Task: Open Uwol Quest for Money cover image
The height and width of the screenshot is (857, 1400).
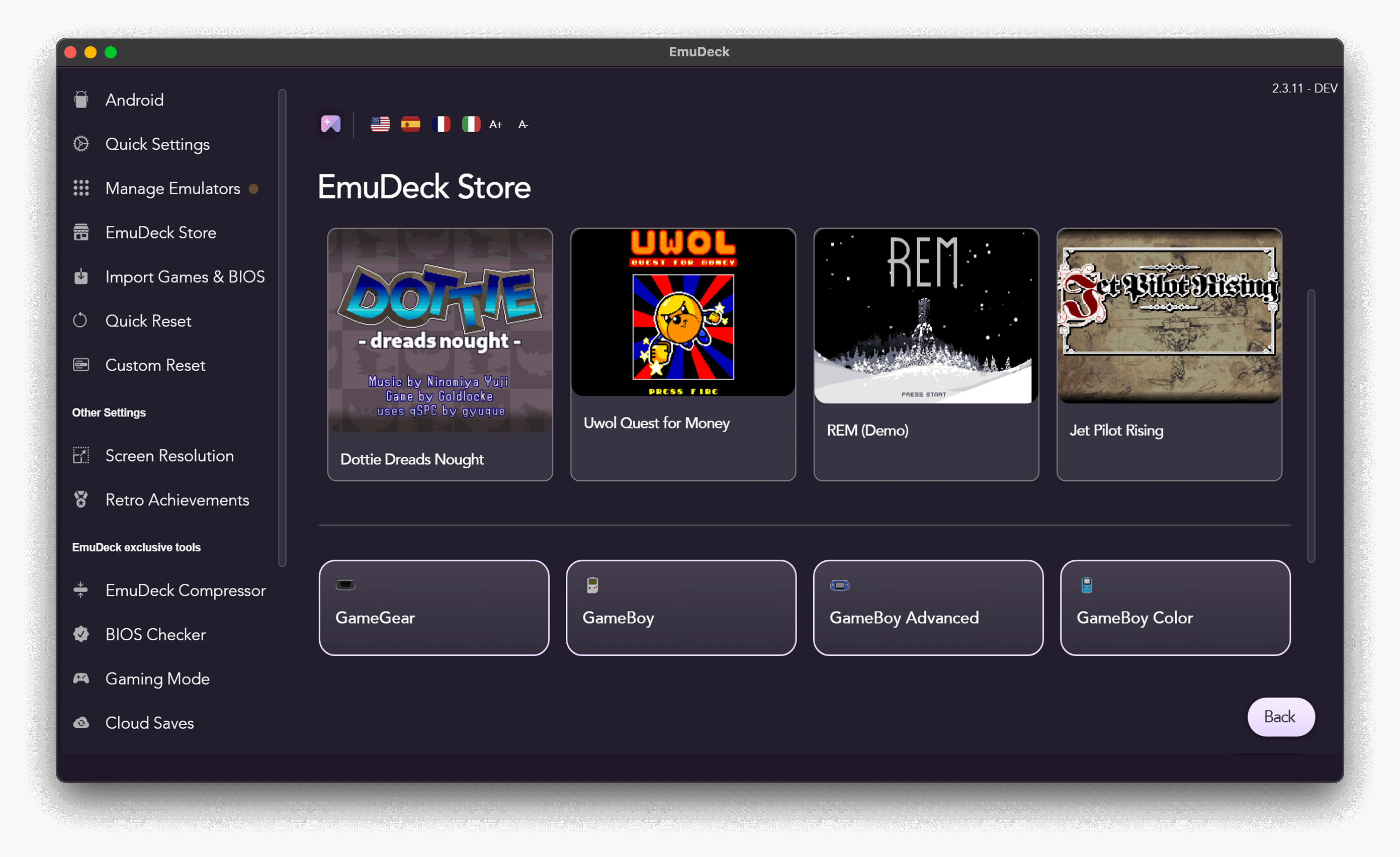Action: tap(683, 312)
